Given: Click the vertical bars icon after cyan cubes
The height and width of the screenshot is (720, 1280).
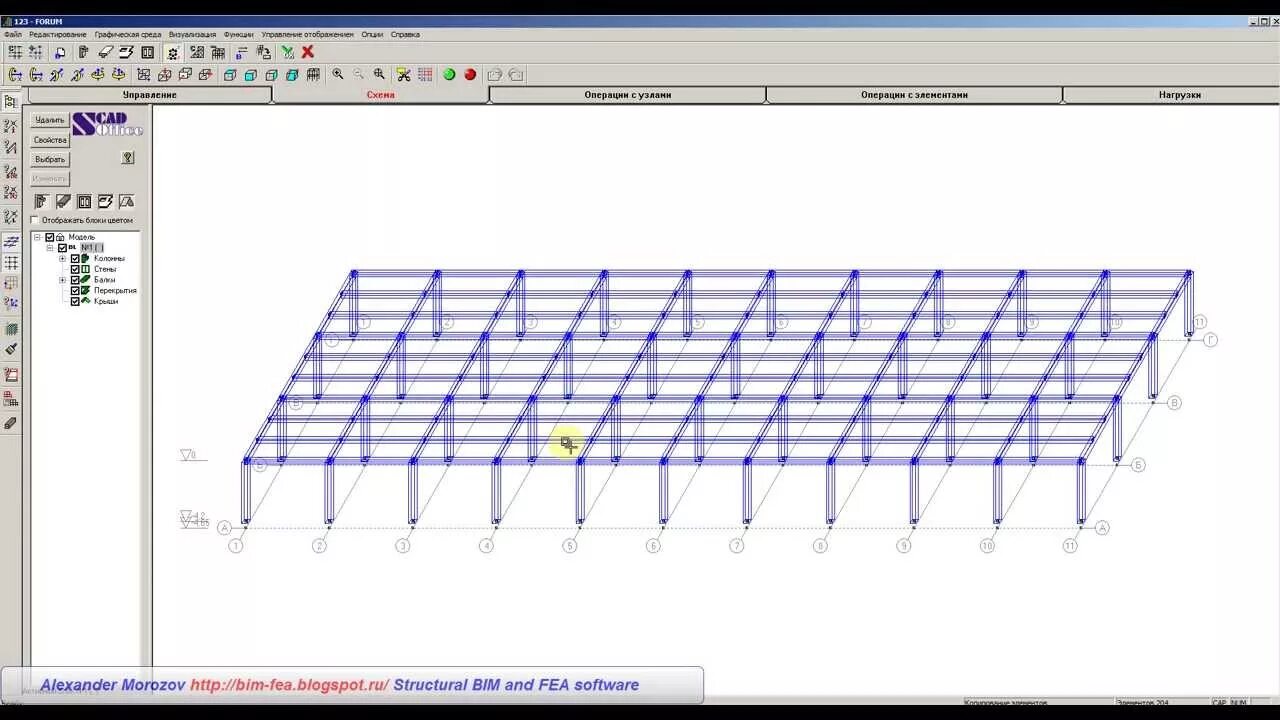Looking at the screenshot, I should (313, 74).
